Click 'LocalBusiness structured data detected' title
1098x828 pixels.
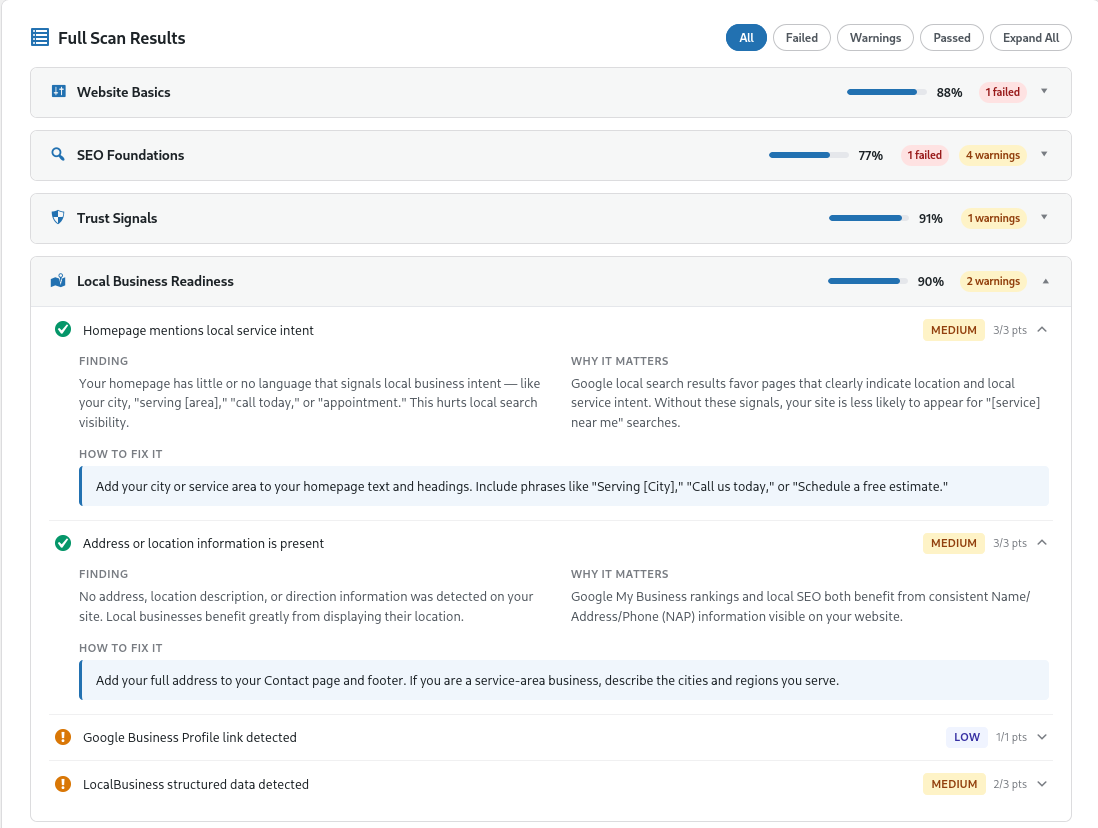(195, 784)
